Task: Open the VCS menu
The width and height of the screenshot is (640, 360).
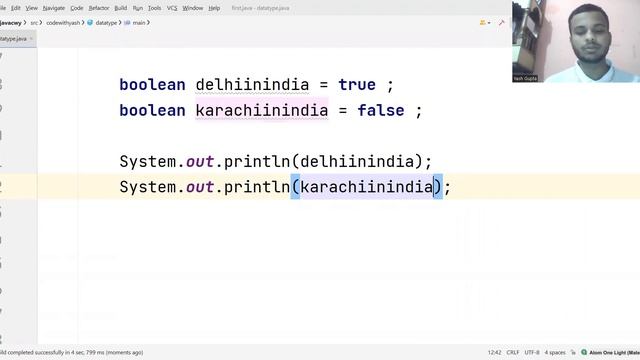Action: [x=172, y=8]
